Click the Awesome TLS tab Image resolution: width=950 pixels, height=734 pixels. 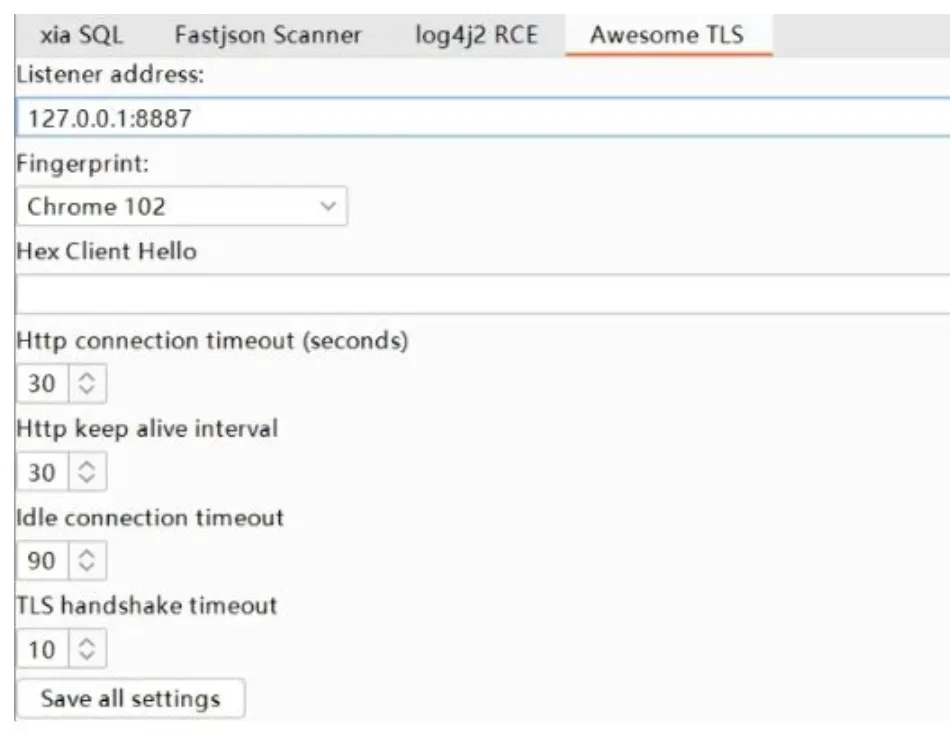(x=666, y=35)
